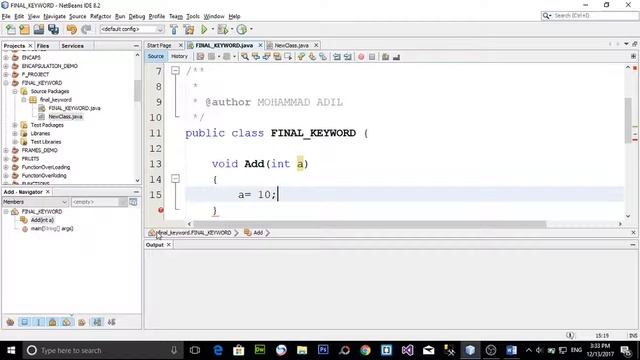Click the Uncomment code icon
Image resolution: width=640 pixels, height=360 pixels.
(x=396, y=57)
